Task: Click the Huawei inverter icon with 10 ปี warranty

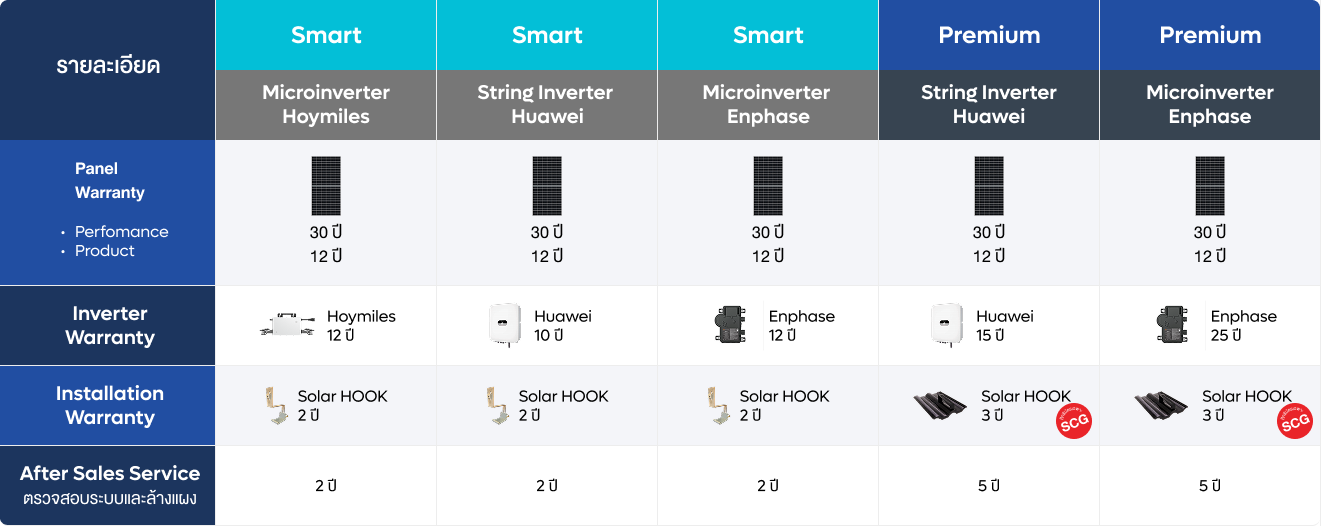Action: tap(505, 325)
